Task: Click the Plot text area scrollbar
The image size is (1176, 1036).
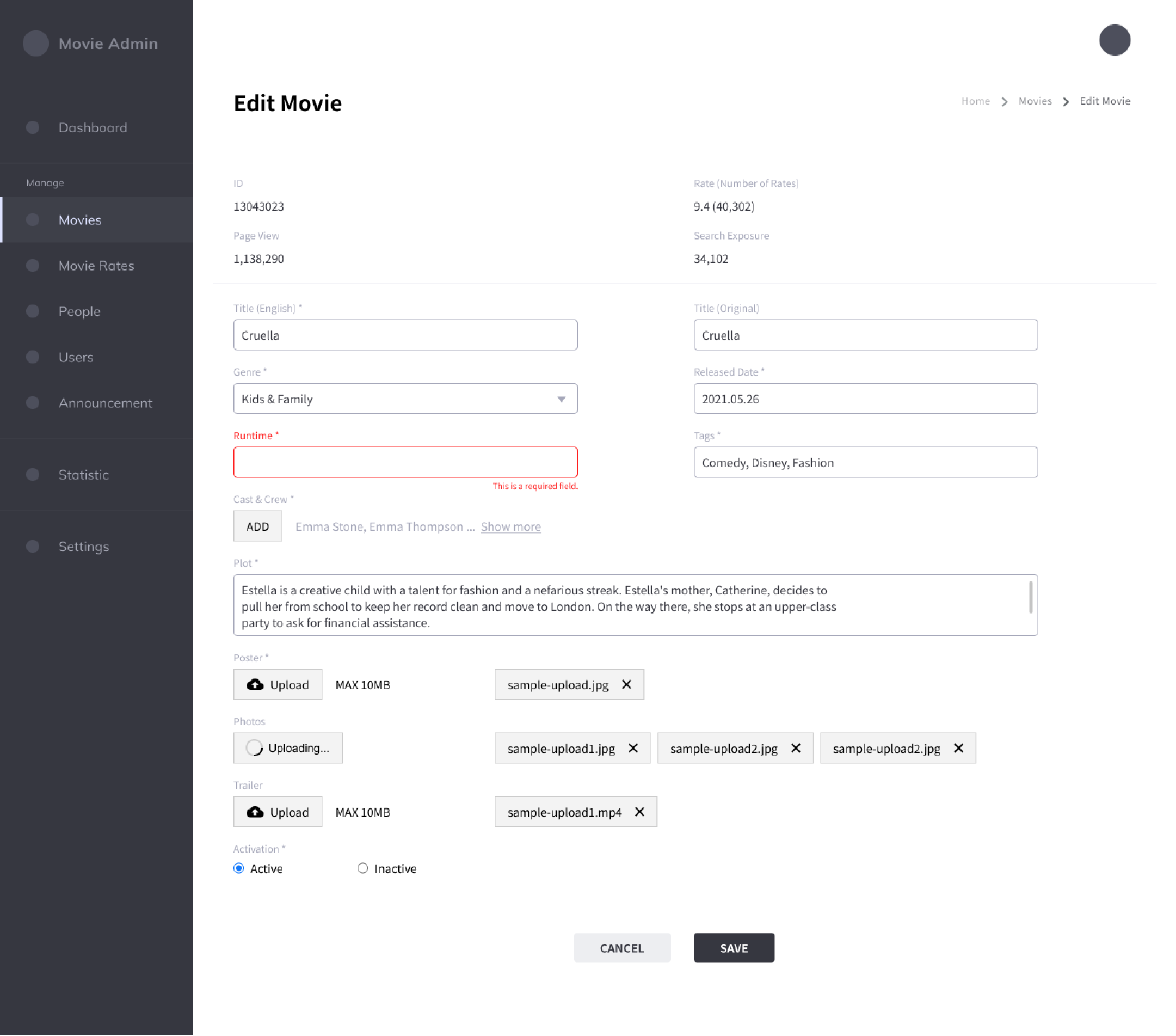Action: point(1031,597)
